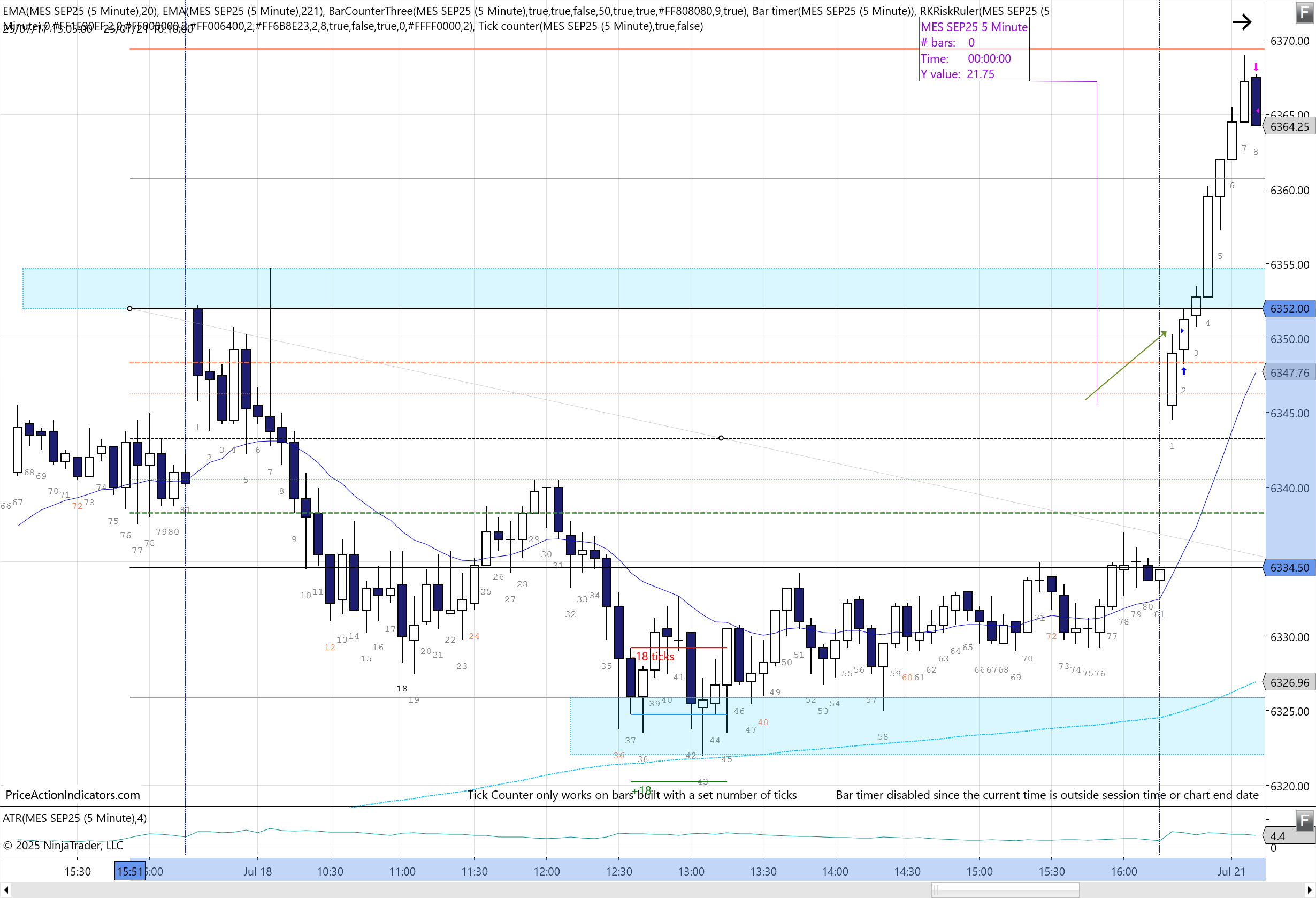Click the 6352.00 price line label
This screenshot has height=898, width=1316.
click(x=1289, y=308)
